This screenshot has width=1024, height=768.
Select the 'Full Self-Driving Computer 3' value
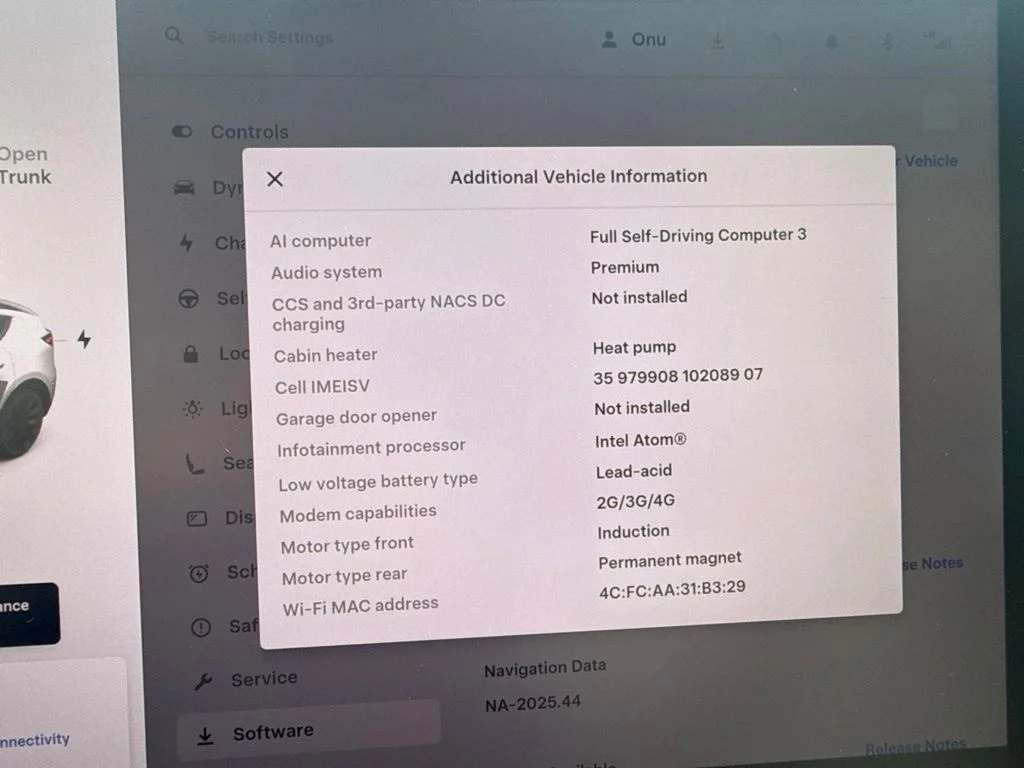click(698, 235)
